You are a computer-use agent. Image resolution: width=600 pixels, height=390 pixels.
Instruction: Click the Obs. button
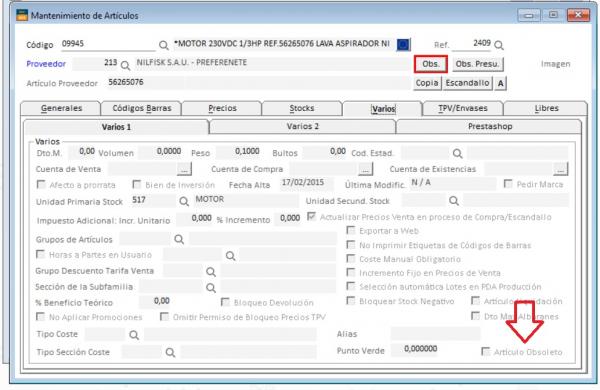(x=431, y=64)
